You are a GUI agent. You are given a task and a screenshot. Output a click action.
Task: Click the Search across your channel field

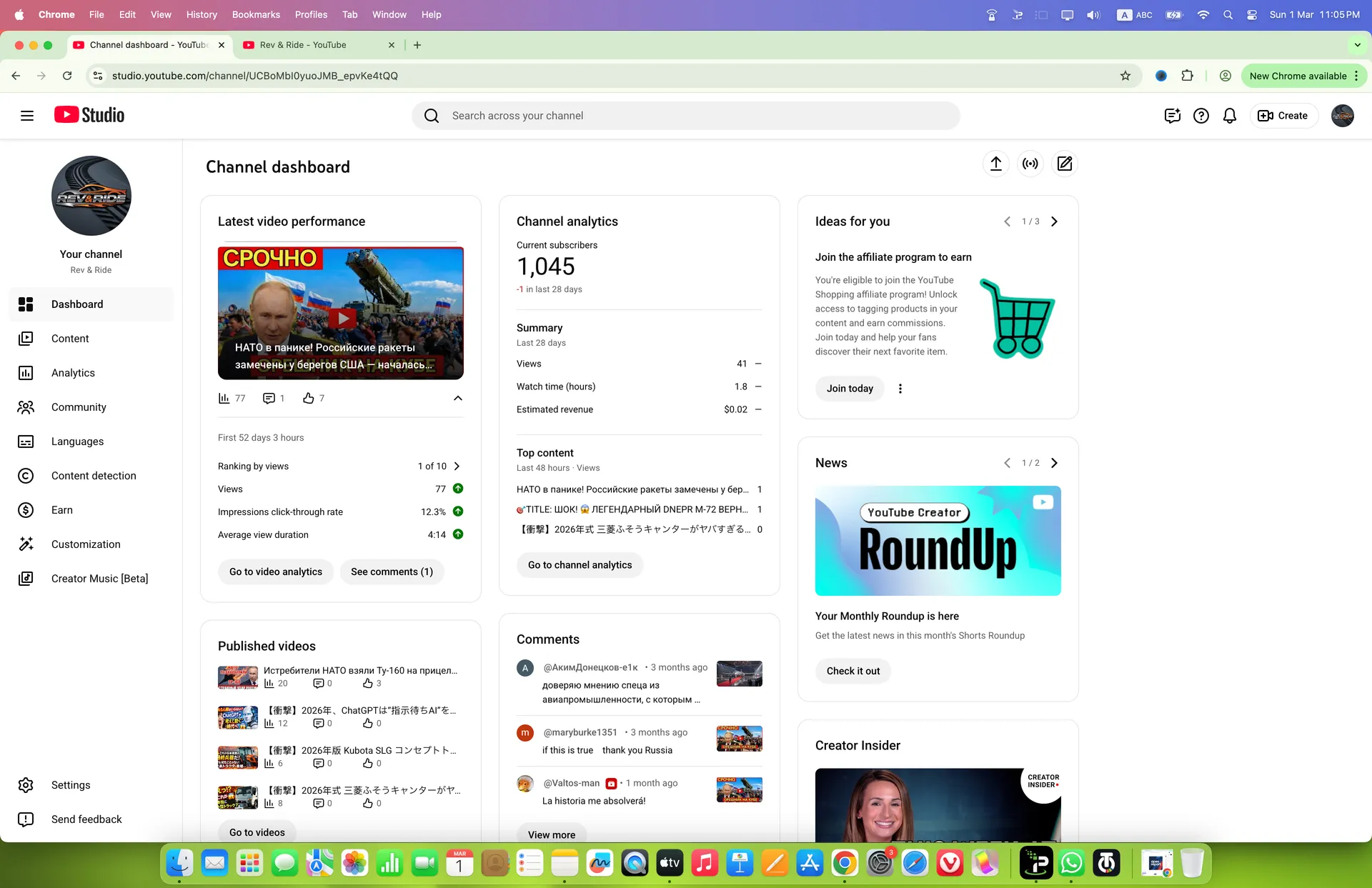(686, 116)
